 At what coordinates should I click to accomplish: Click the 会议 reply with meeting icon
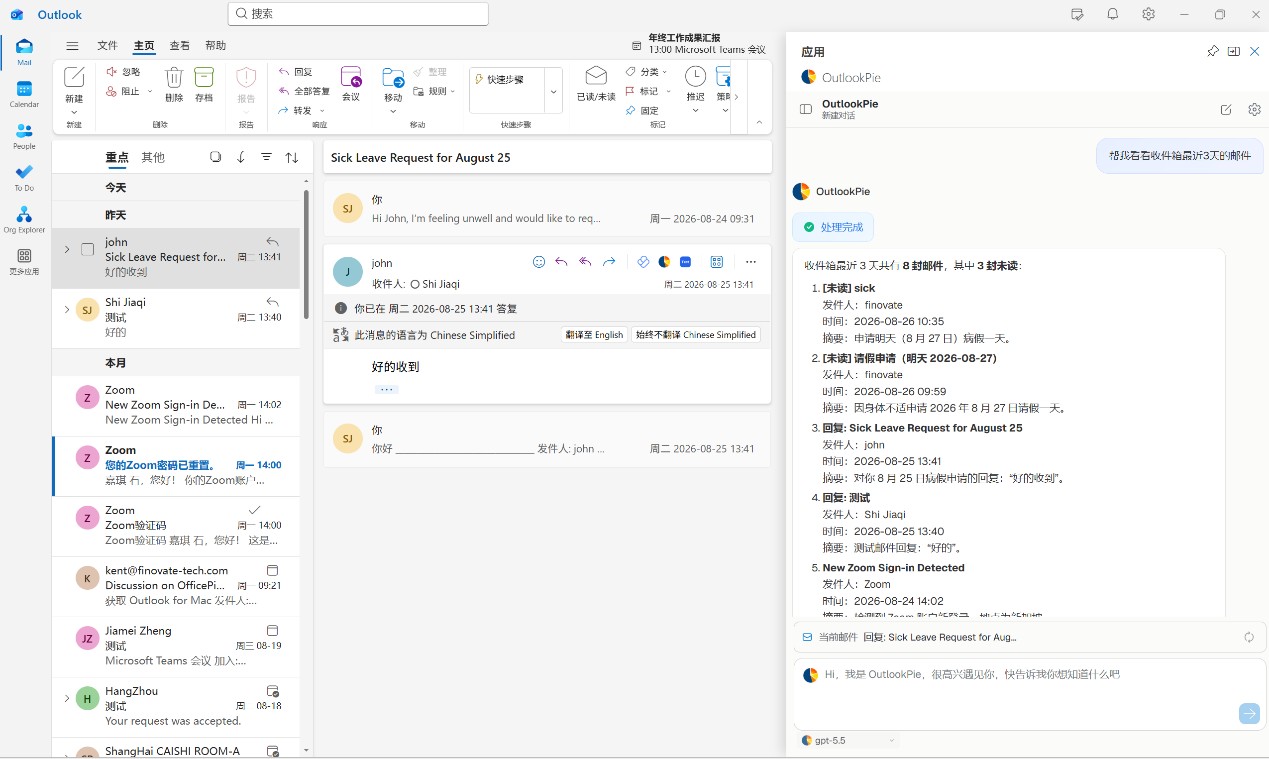[351, 77]
